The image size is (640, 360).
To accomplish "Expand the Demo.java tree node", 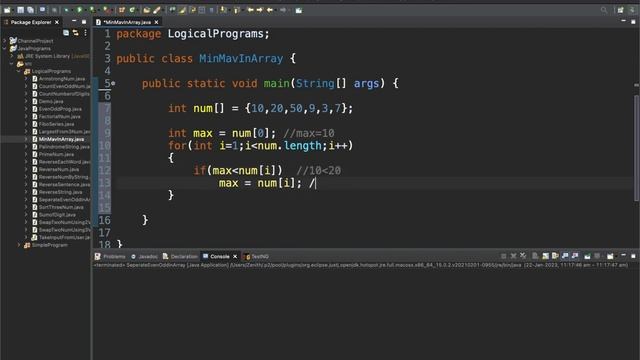I will click(26, 101).
